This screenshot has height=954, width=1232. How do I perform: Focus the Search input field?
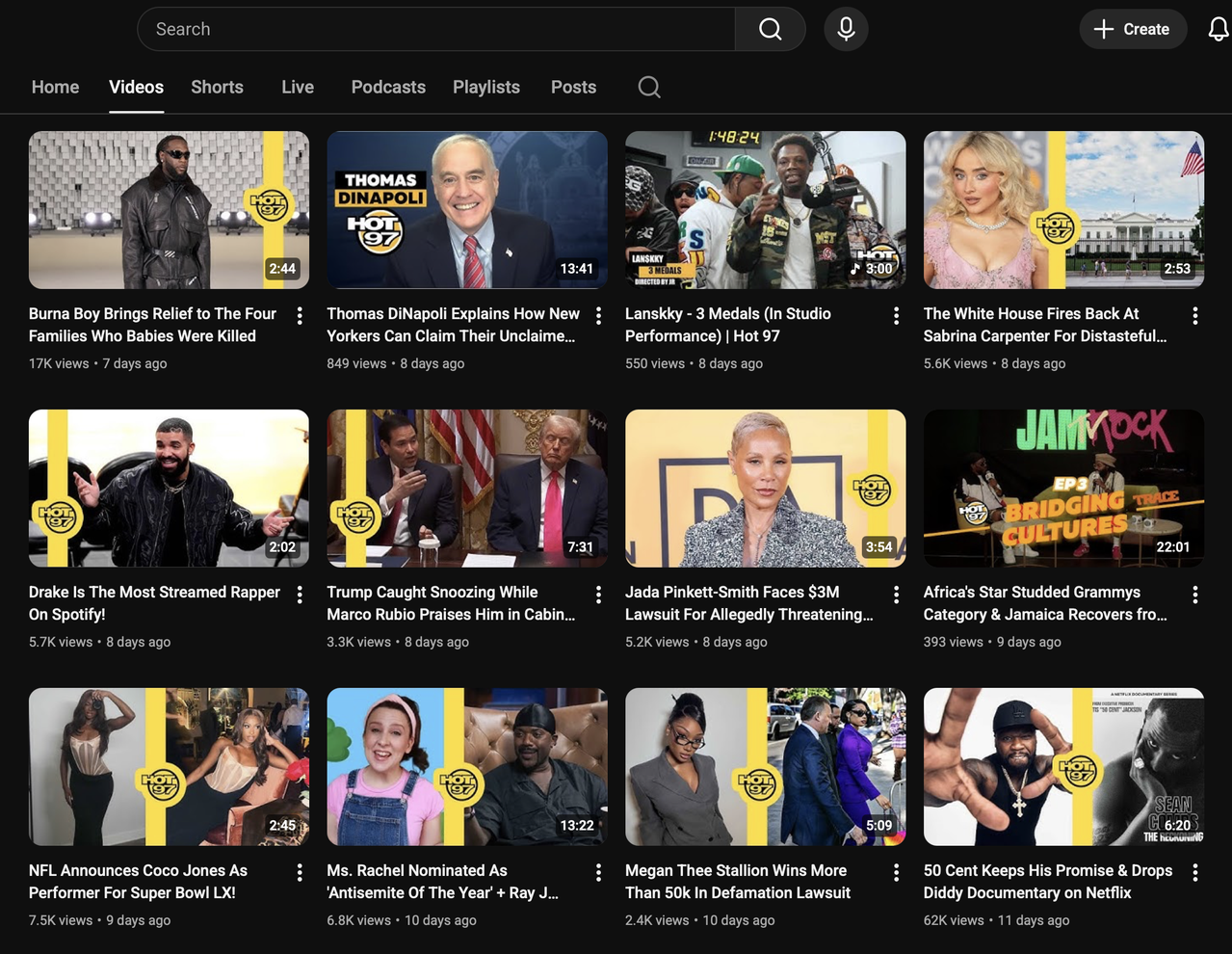[436, 29]
